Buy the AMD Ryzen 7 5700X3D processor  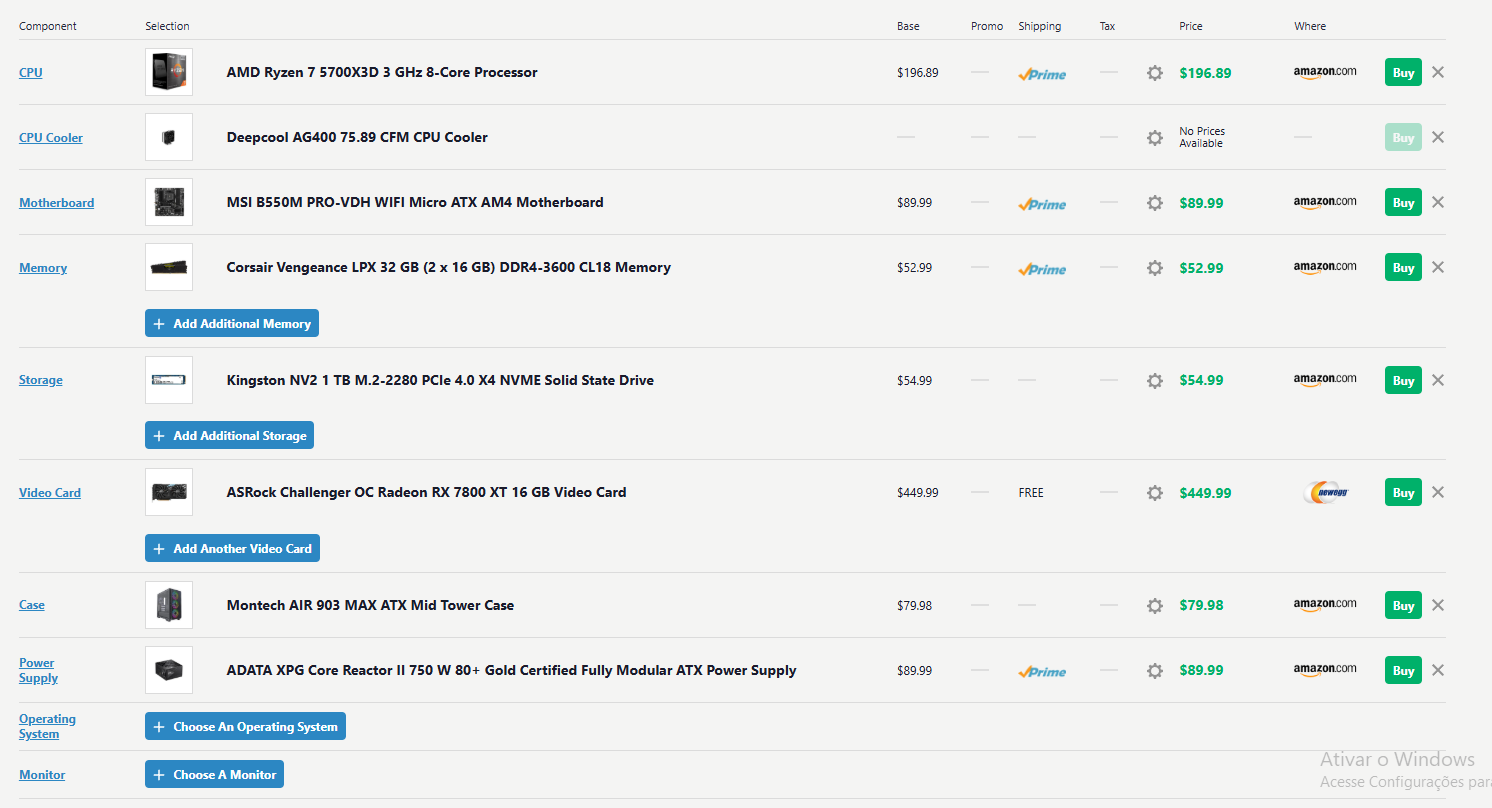[x=1403, y=72]
